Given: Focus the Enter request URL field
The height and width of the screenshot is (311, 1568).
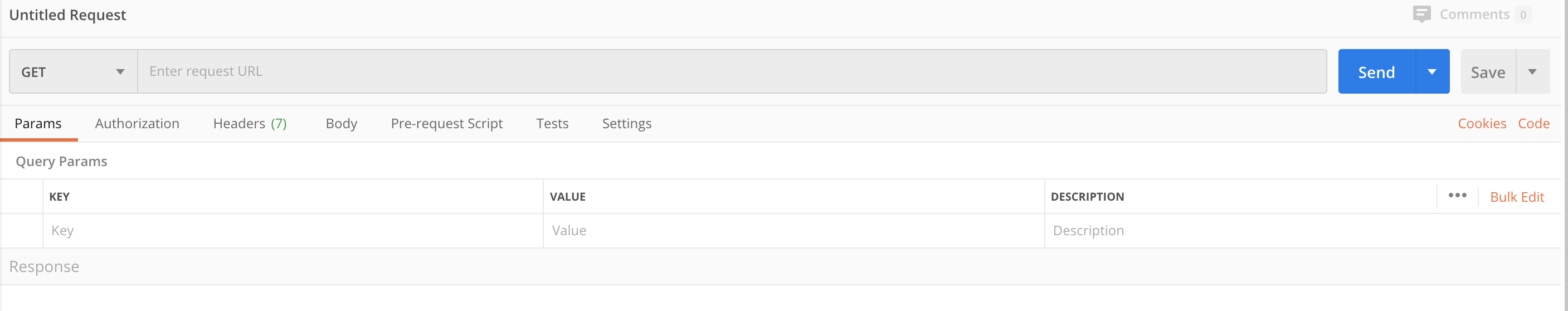Looking at the screenshot, I should coord(732,72).
